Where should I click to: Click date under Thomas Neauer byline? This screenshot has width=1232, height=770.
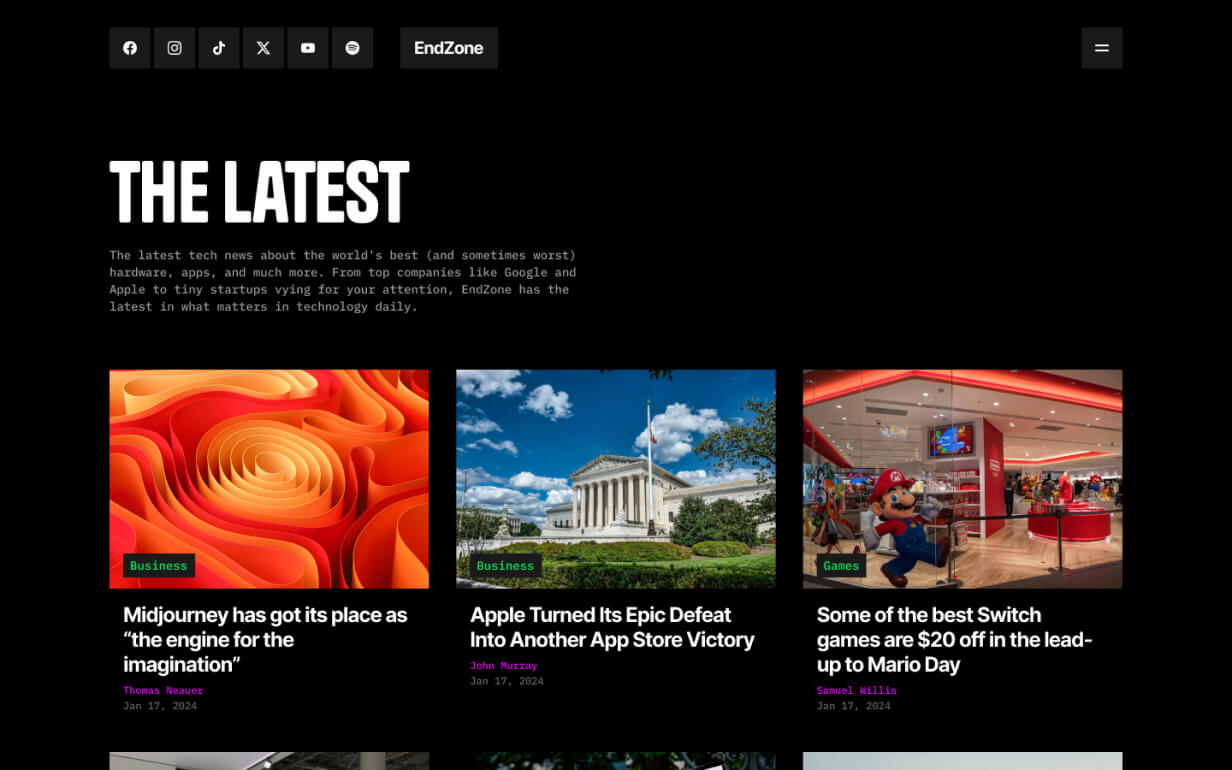point(160,706)
